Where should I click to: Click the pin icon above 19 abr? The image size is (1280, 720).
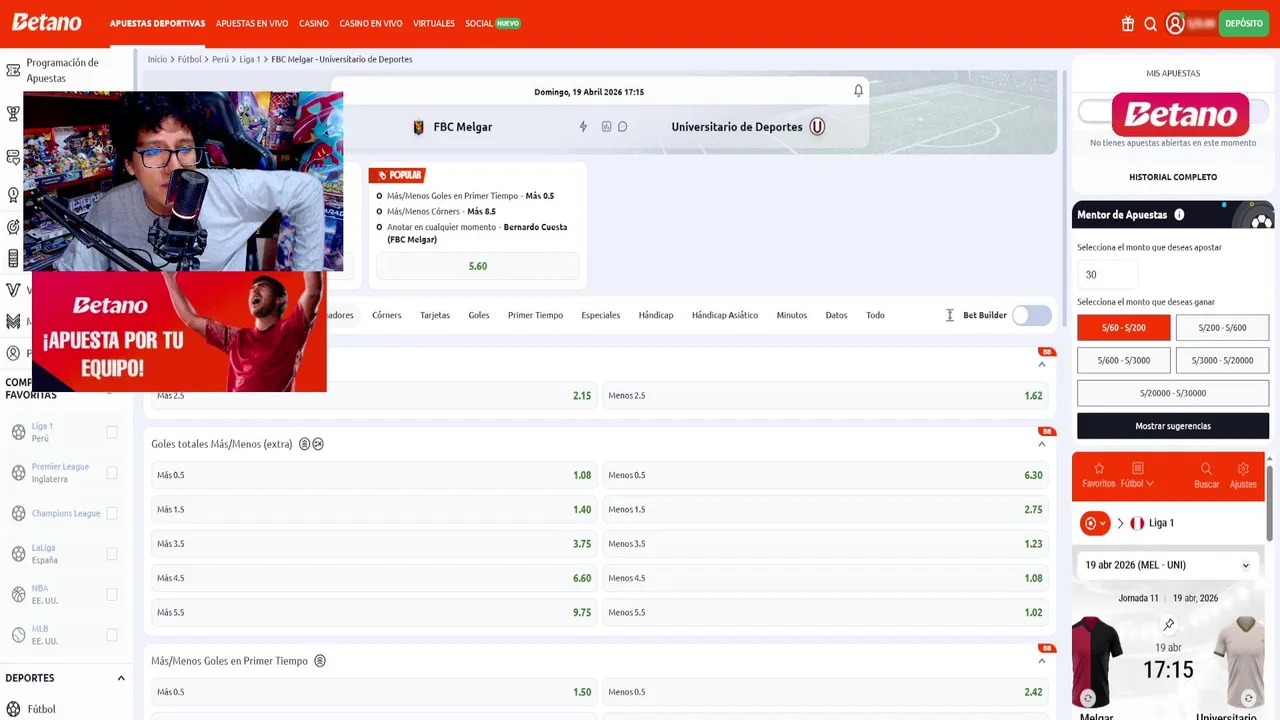[1169, 625]
